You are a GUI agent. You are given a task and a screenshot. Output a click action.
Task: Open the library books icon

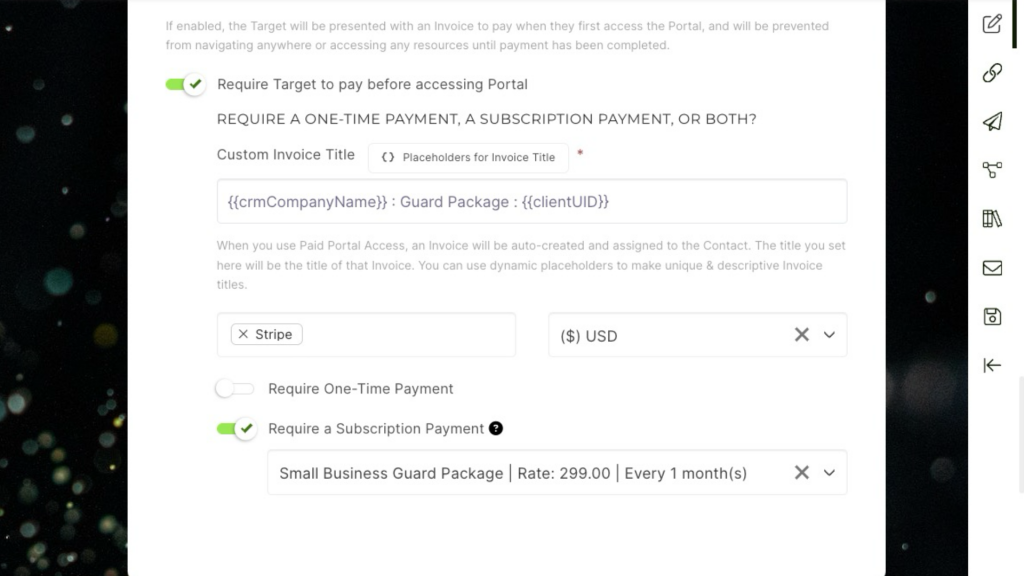pyautogui.click(x=992, y=219)
